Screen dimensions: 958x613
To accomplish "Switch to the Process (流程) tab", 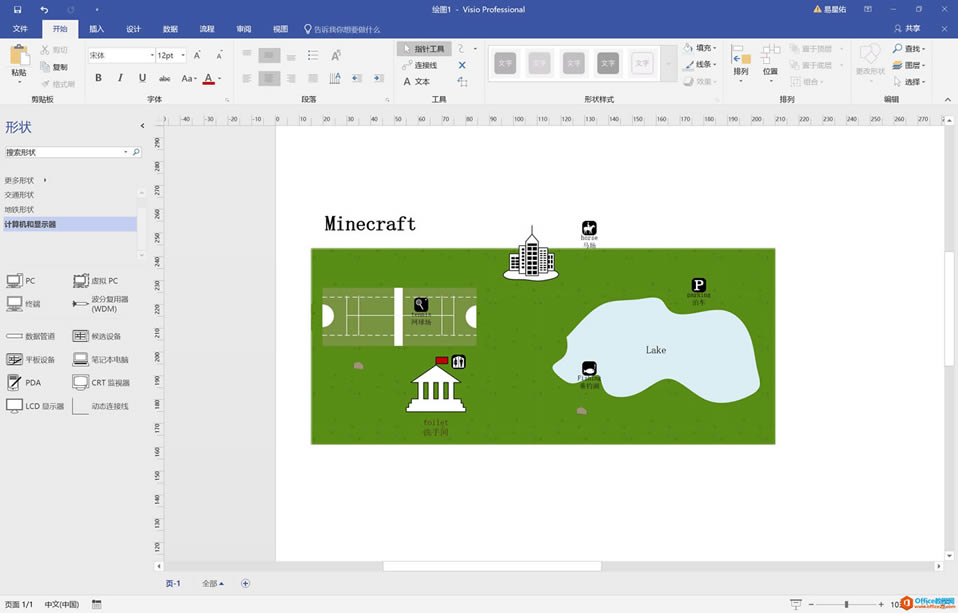I will 207,29.
